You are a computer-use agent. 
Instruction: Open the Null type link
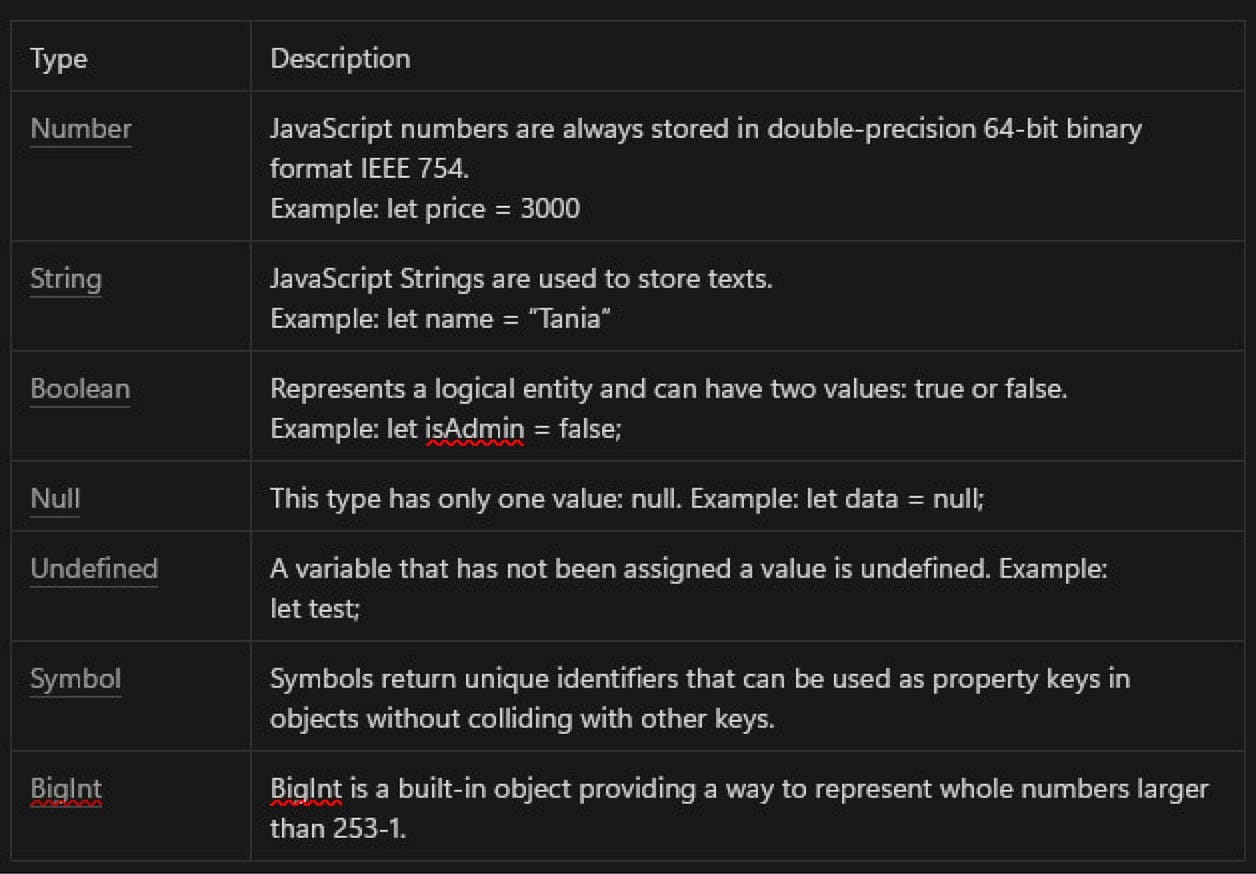pos(55,499)
